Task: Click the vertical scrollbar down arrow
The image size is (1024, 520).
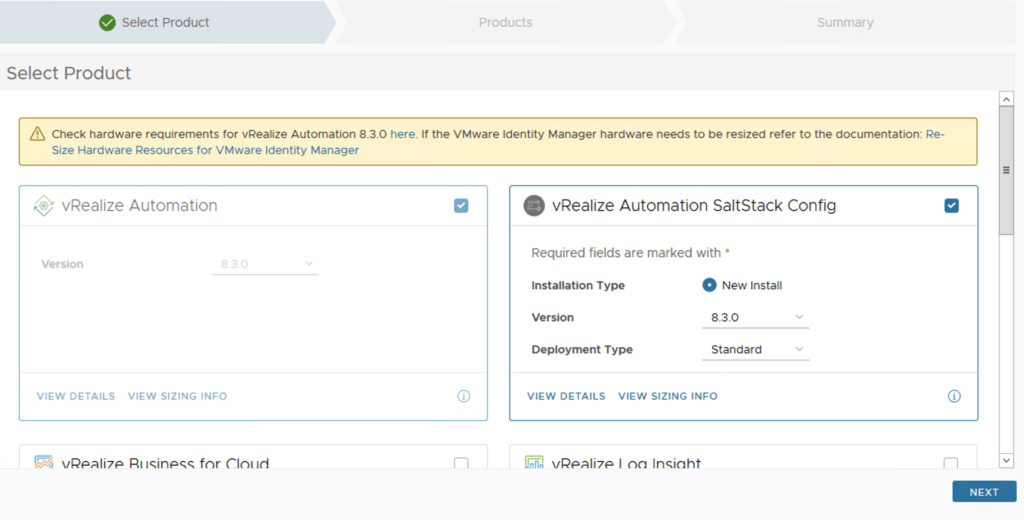Action: [x=1006, y=460]
